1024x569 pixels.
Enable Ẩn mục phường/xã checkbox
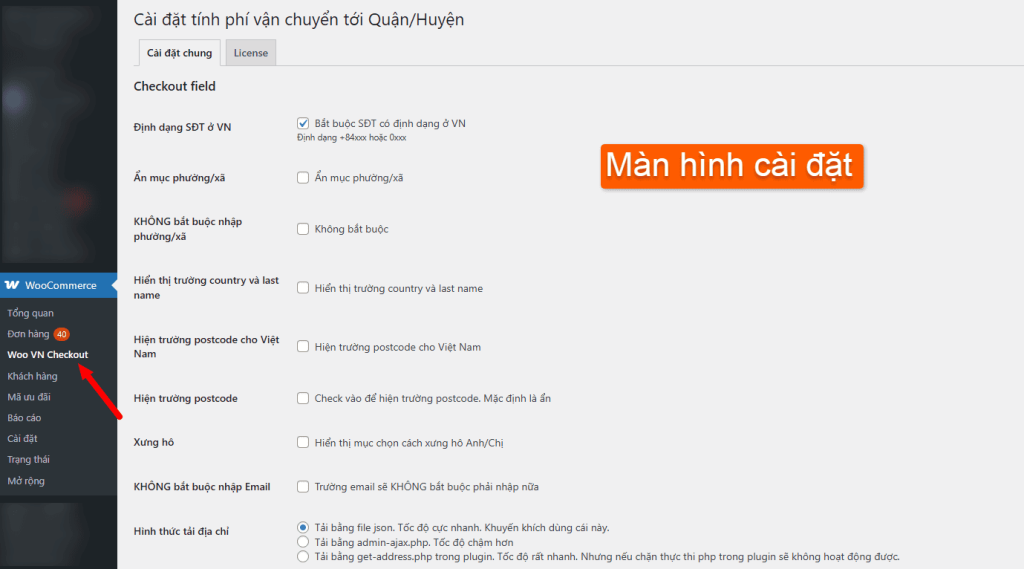pyautogui.click(x=303, y=178)
